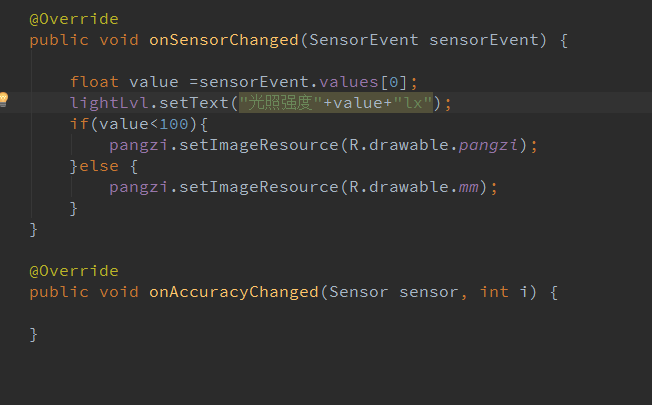
Task: Click the first @Override annotation
Action: [74, 19]
